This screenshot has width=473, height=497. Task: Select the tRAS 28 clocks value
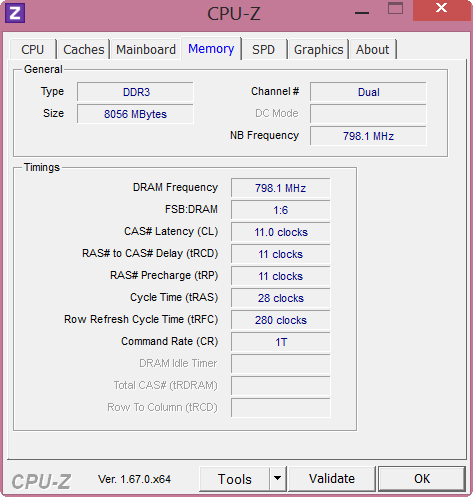[281, 298]
